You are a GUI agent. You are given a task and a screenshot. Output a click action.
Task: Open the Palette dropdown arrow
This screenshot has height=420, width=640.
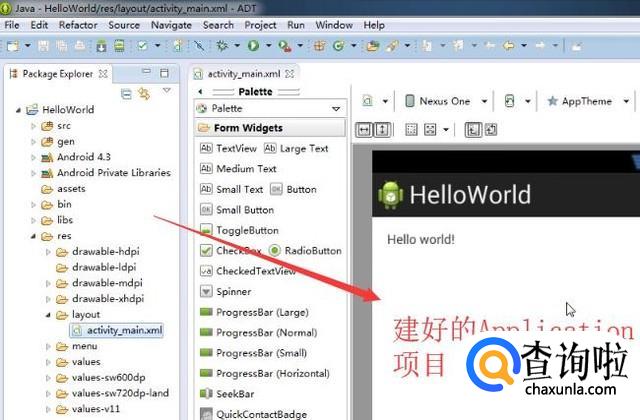click(336, 109)
